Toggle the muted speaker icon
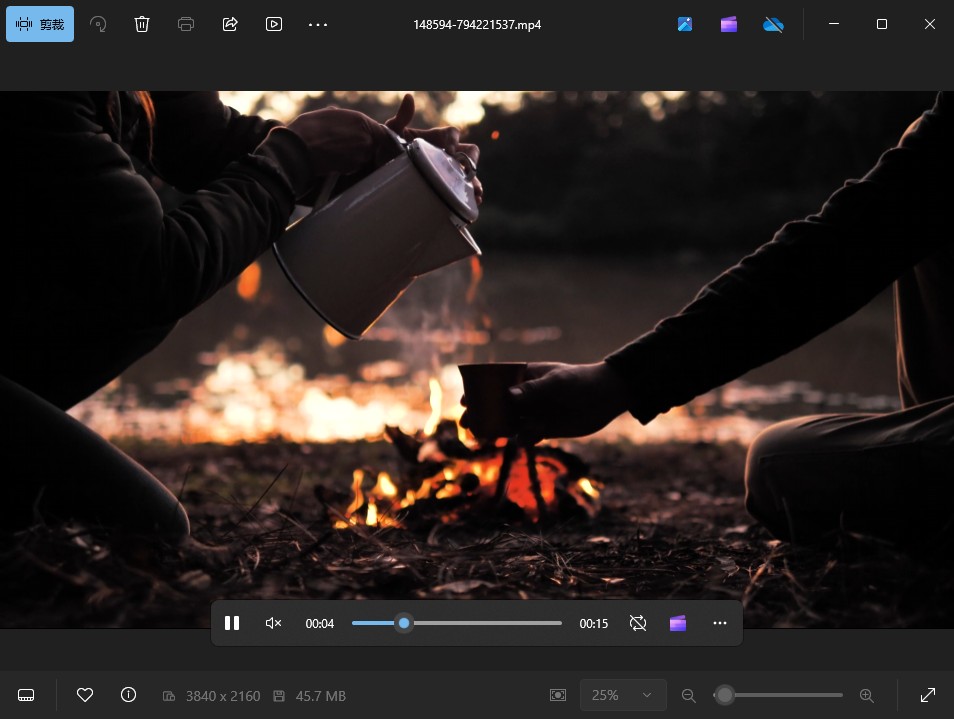954x719 pixels. click(x=273, y=623)
